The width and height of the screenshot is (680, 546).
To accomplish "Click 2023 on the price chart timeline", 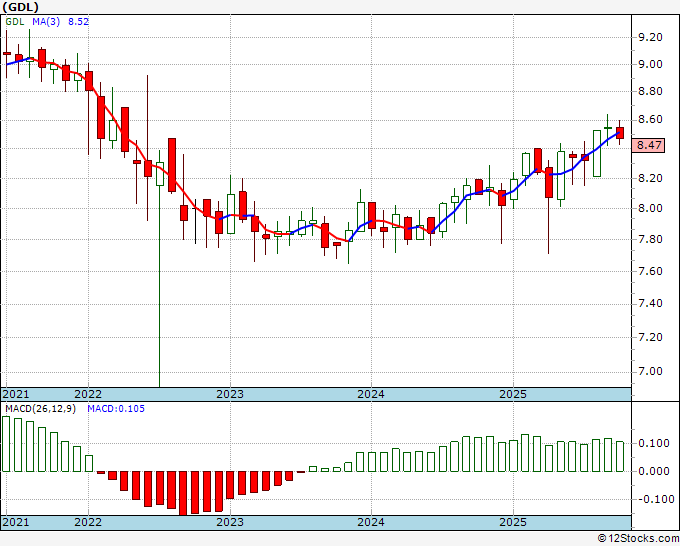I will tap(230, 394).
